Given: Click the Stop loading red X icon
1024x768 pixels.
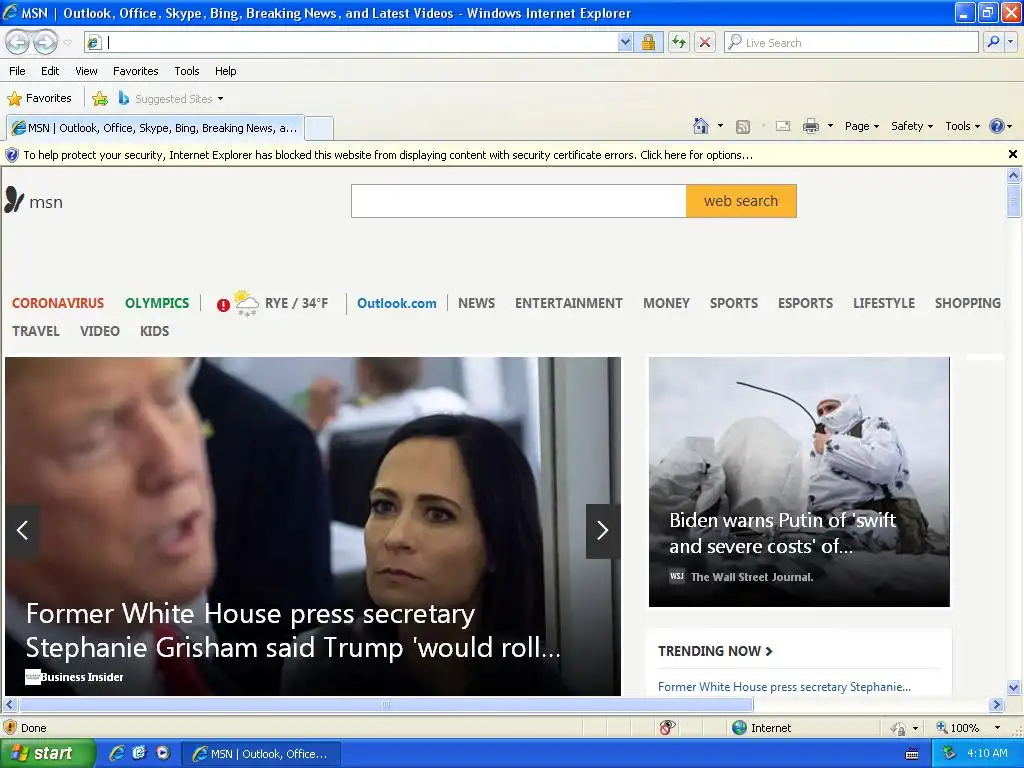Looking at the screenshot, I should point(705,42).
